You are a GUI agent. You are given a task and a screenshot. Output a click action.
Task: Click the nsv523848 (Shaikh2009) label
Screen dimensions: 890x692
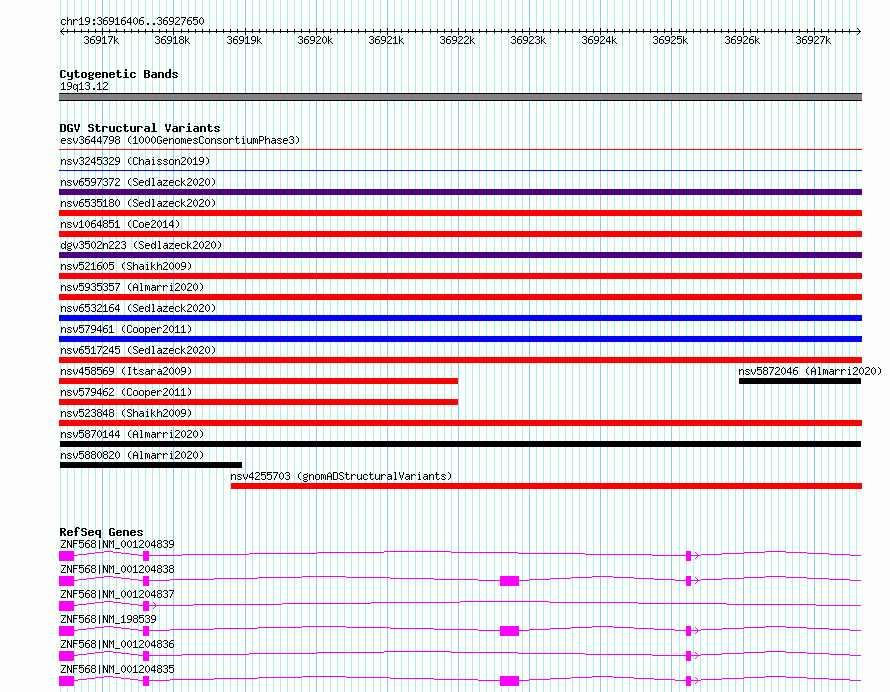coord(126,413)
